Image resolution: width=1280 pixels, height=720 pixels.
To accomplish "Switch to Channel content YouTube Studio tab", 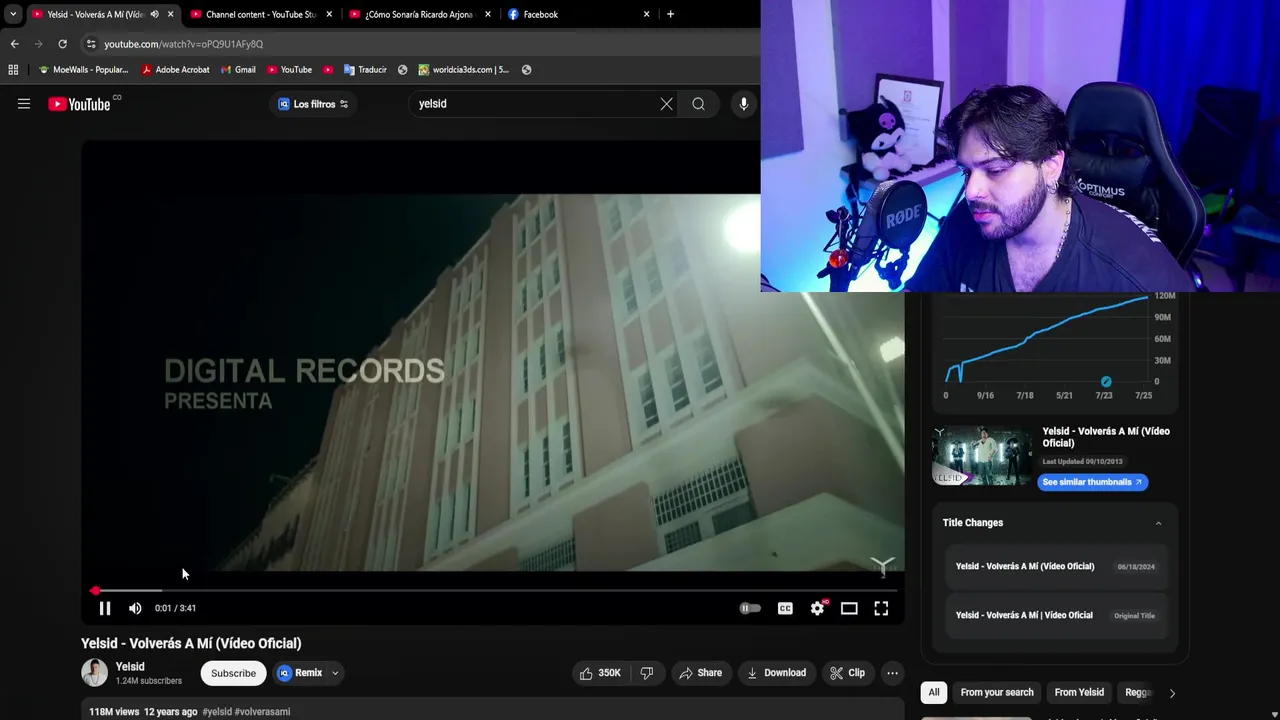I will point(262,14).
